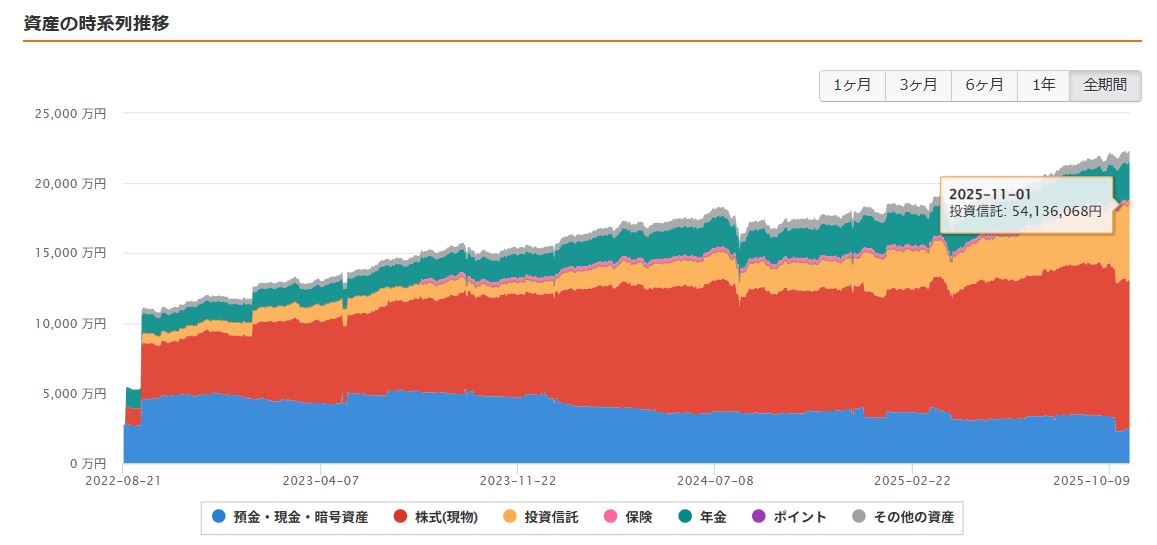Click the 2022-08-21 x-axis date label
This screenshot has height=545, width=1157.
point(123,480)
